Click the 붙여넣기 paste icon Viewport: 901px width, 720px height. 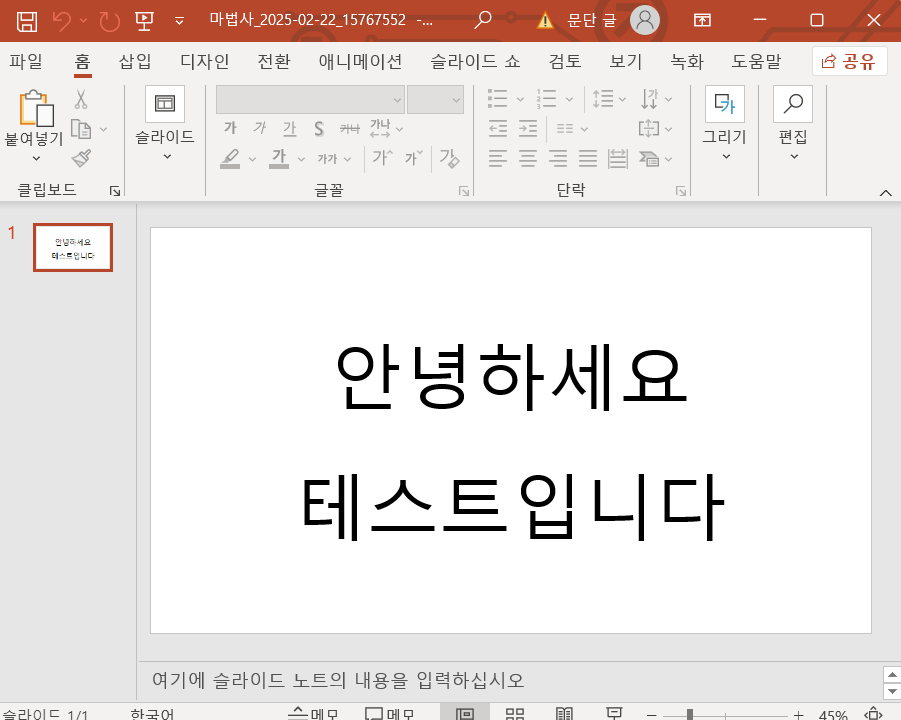[x=36, y=107]
